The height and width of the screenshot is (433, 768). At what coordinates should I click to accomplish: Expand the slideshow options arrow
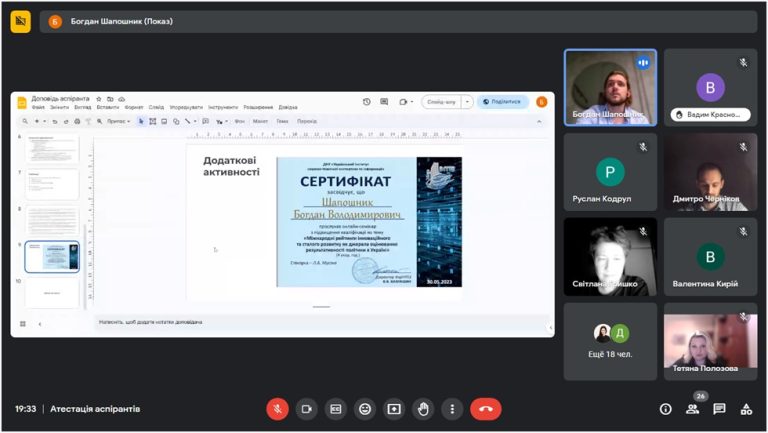click(467, 102)
